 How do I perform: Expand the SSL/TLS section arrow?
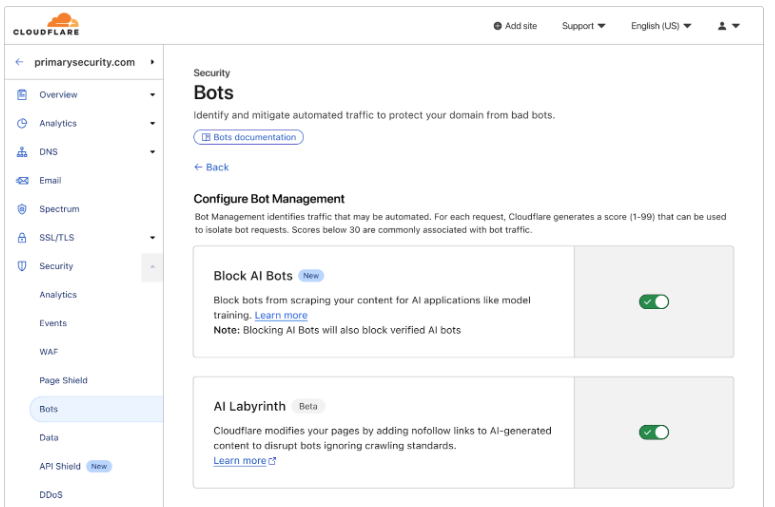point(153,238)
